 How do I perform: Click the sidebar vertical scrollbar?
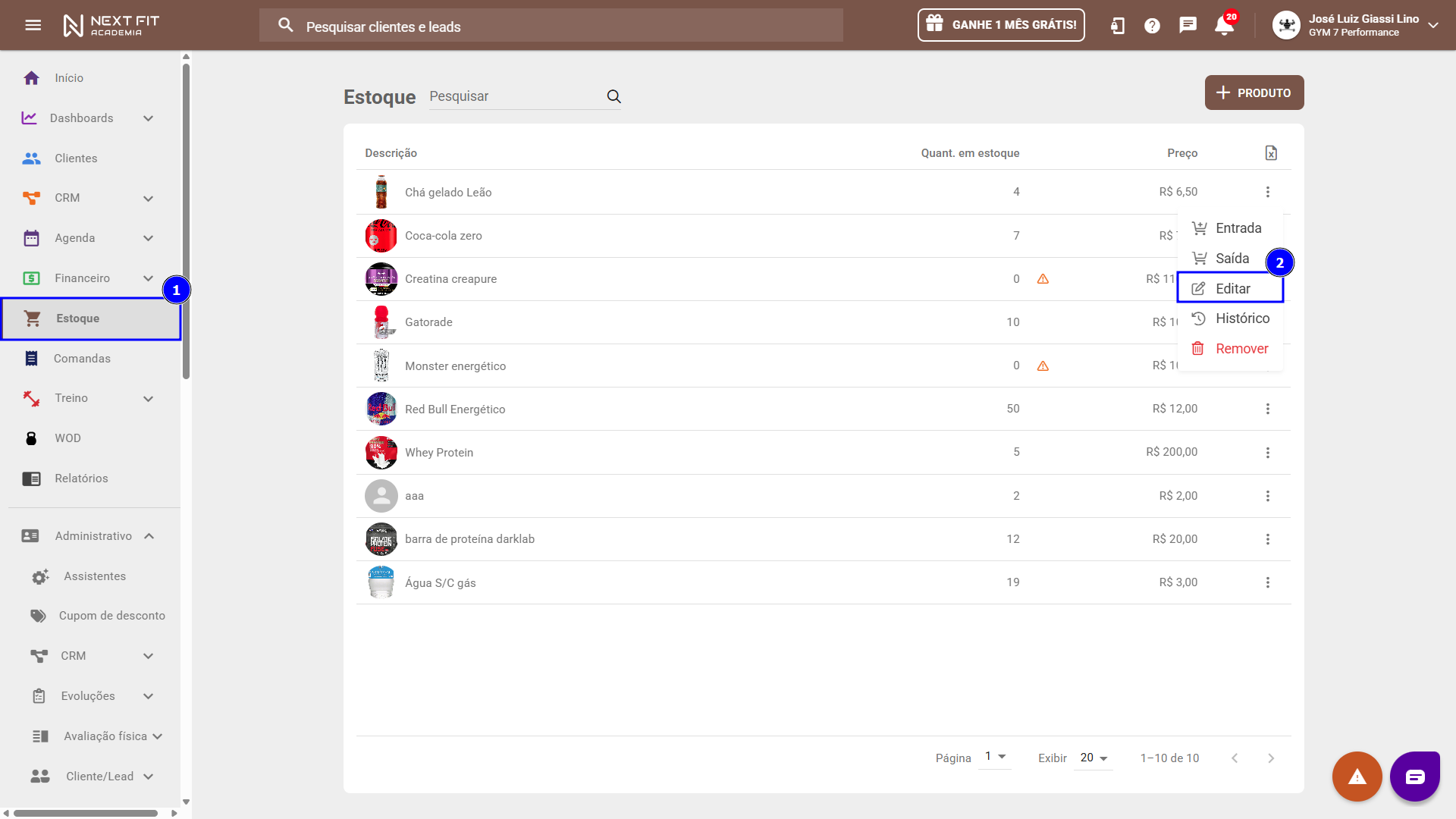pos(186,221)
